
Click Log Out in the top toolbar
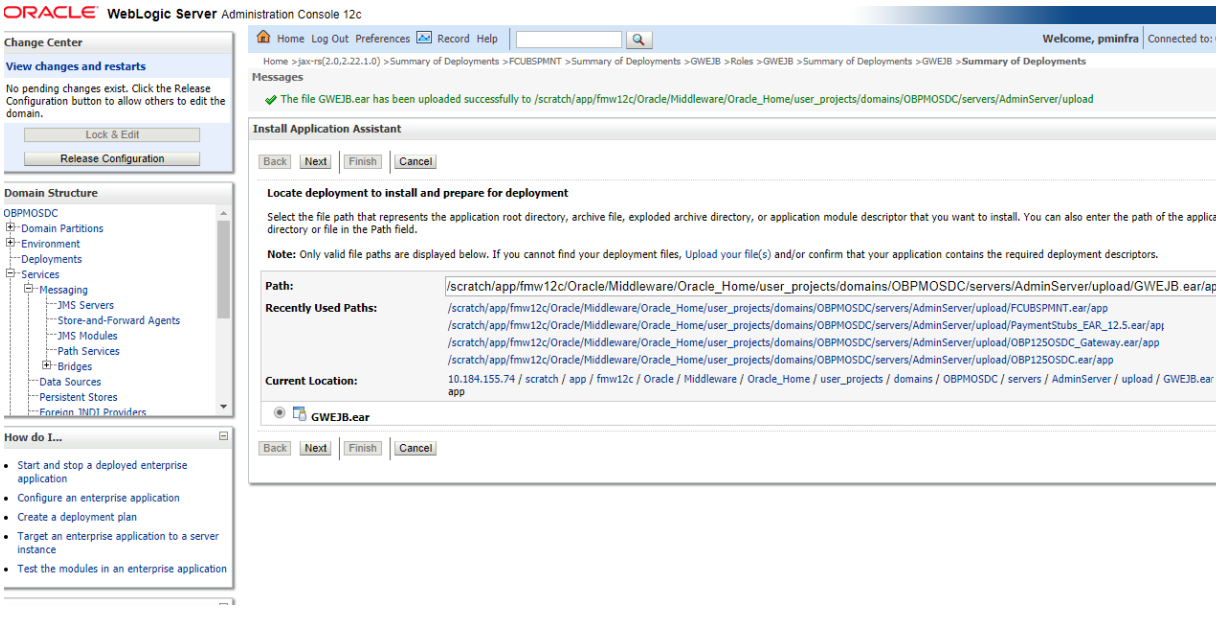coord(327,39)
